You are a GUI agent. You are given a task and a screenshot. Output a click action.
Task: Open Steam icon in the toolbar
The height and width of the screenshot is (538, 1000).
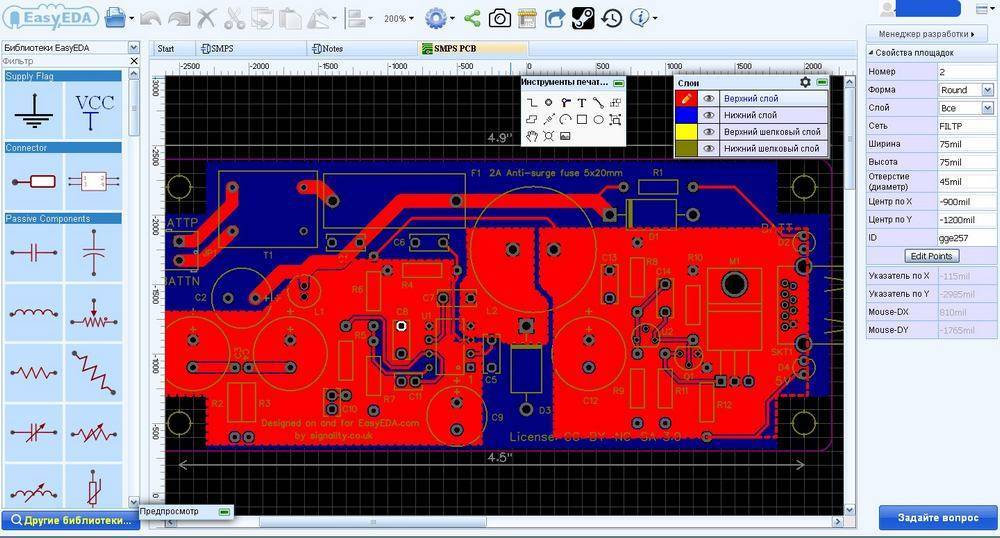[x=583, y=18]
